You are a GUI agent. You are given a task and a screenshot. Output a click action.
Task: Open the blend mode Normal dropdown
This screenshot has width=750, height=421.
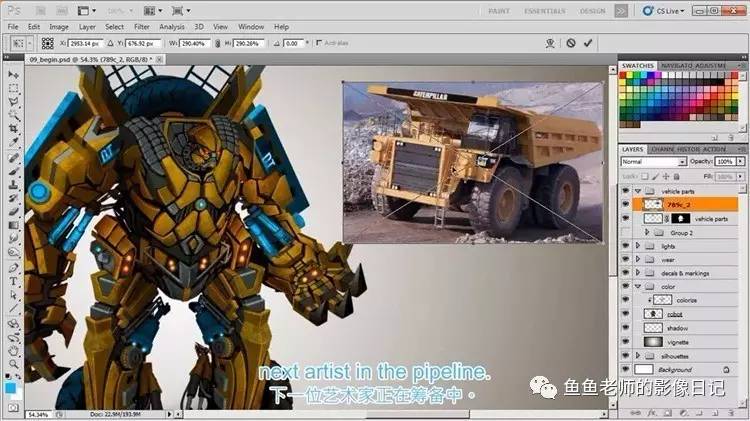click(x=653, y=162)
